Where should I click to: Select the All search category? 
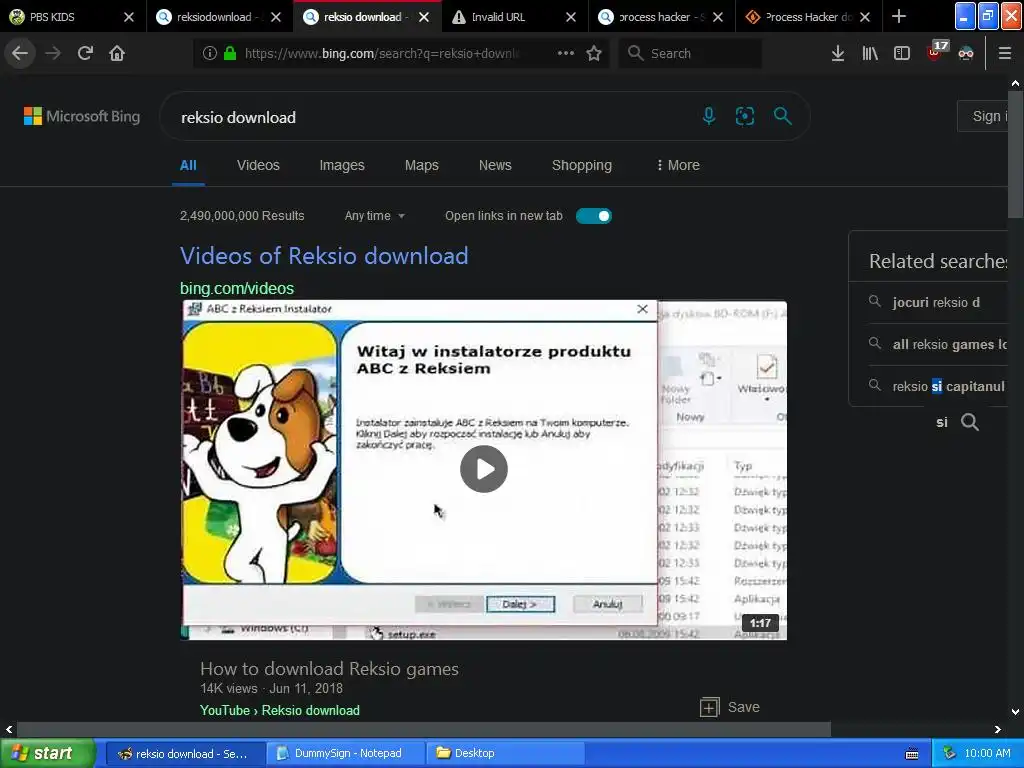point(188,165)
